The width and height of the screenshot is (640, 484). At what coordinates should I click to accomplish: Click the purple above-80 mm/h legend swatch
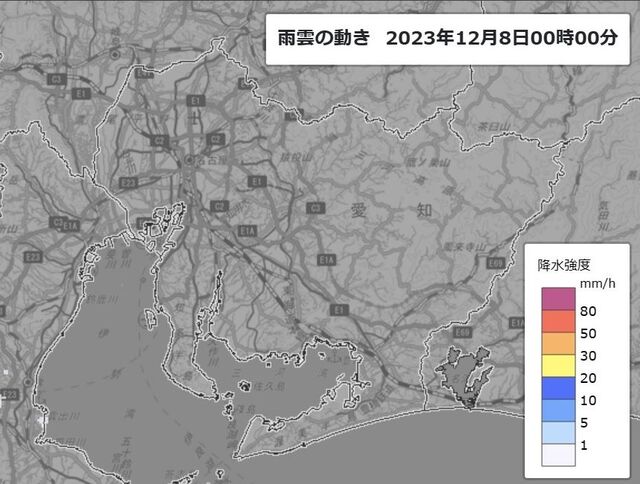pyautogui.click(x=558, y=299)
